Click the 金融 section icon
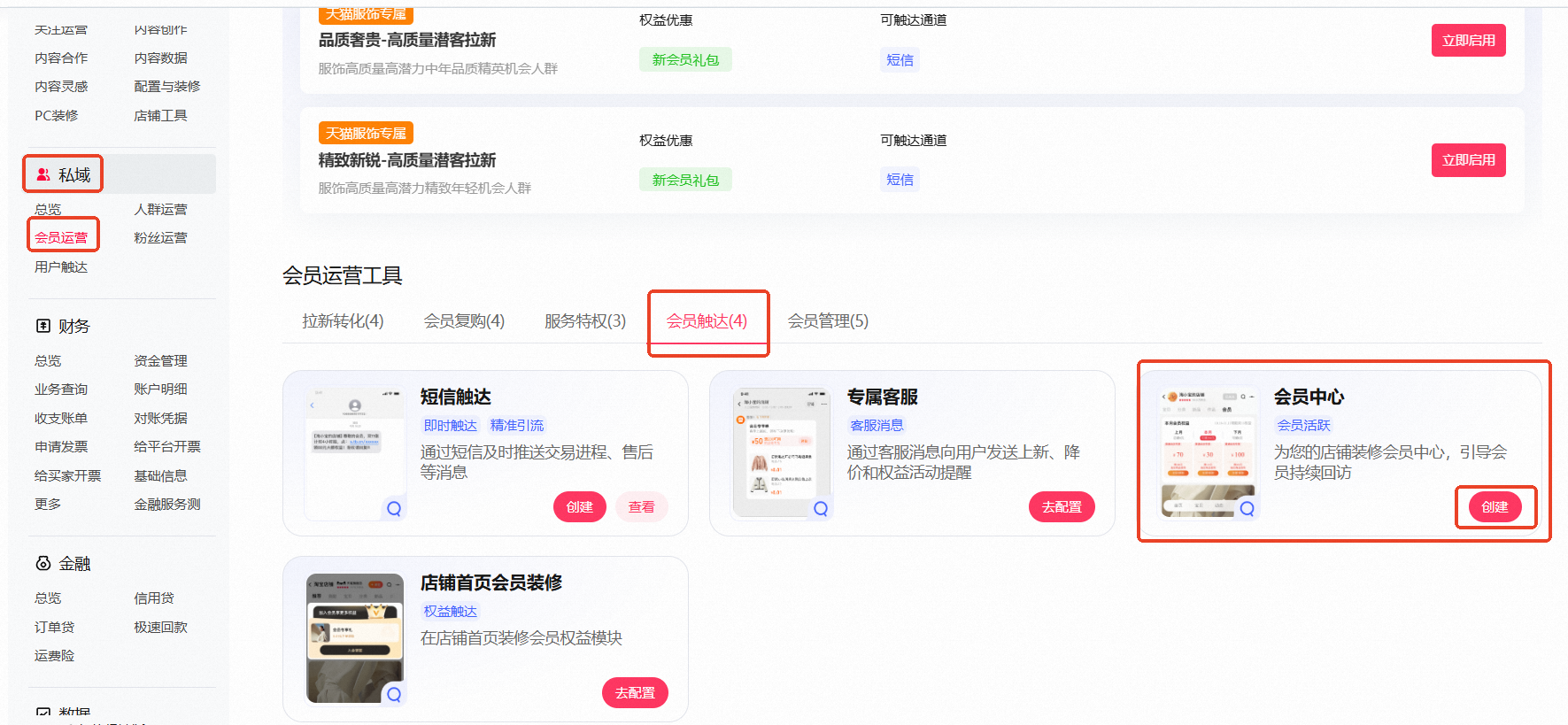Viewport: 1568px width, 725px height. pos(42,563)
